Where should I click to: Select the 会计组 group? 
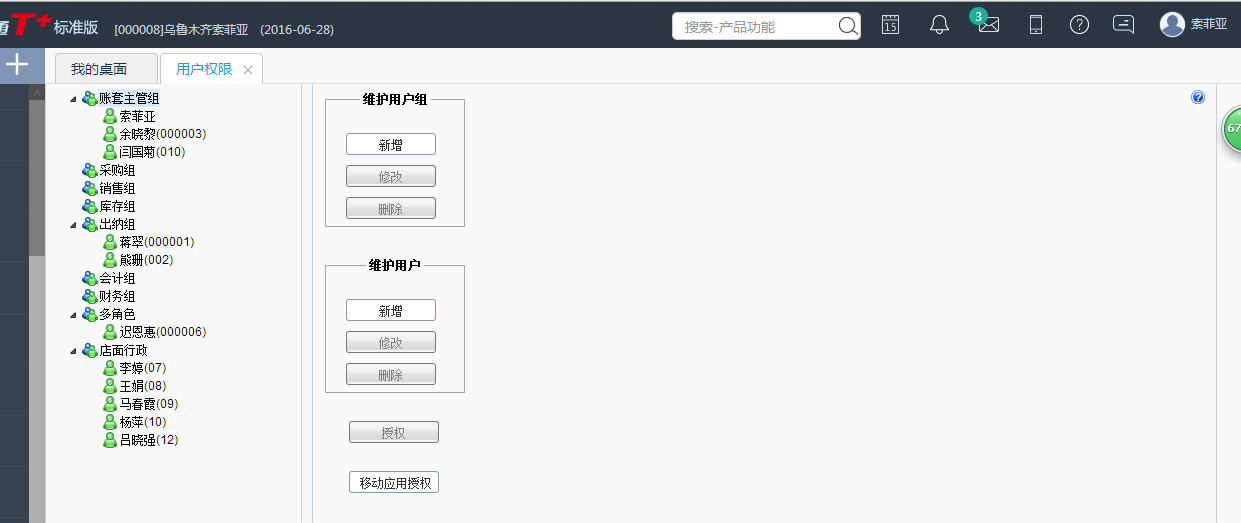click(x=117, y=278)
